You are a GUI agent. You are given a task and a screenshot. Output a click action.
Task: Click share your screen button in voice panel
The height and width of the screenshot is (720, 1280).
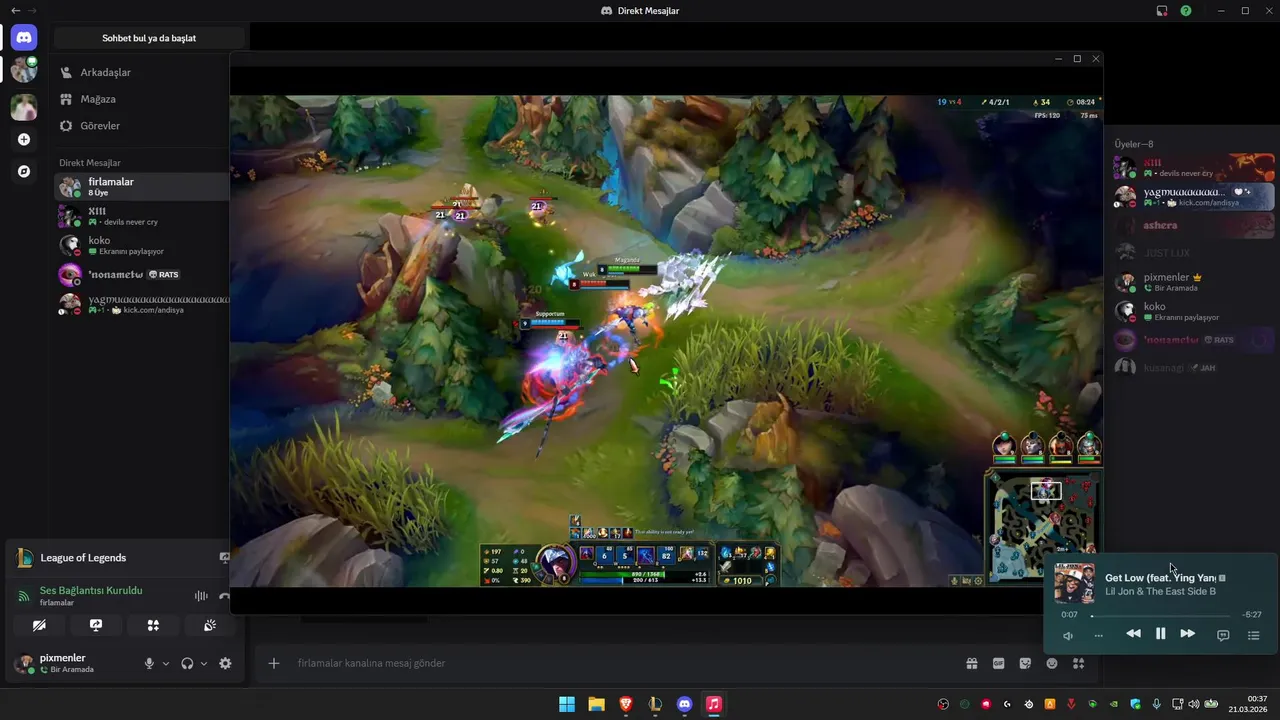pos(96,625)
